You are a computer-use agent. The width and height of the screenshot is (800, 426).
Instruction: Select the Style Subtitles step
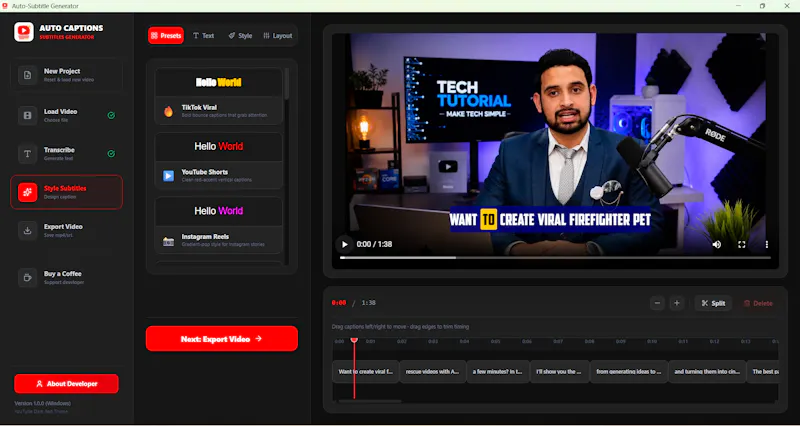point(66,192)
